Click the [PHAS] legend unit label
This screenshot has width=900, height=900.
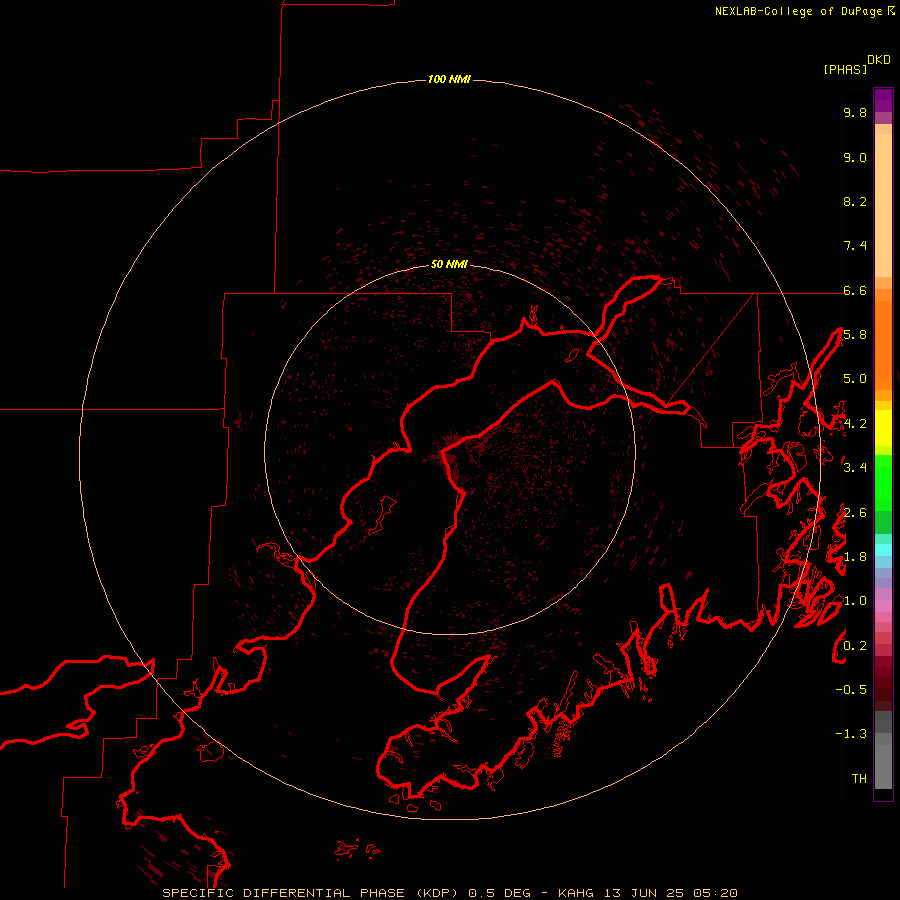pyautogui.click(x=845, y=69)
